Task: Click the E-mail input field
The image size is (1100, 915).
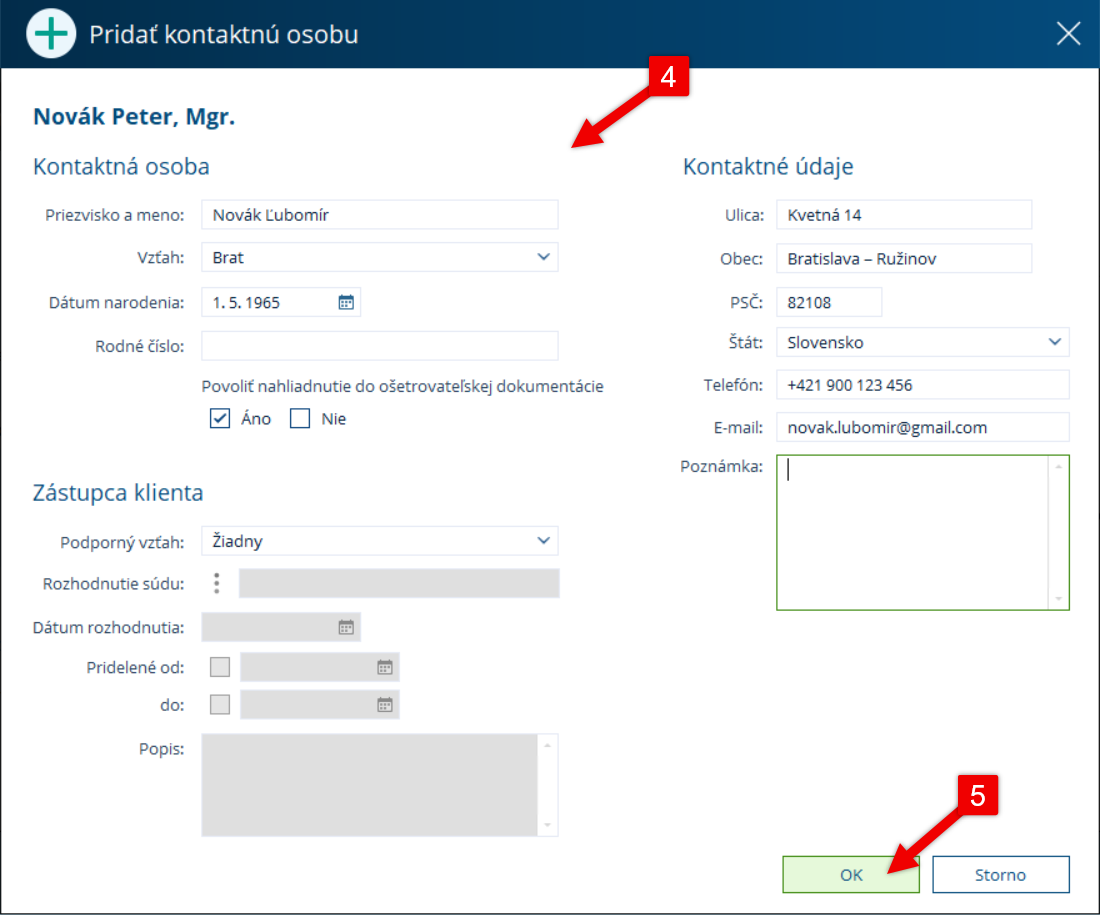Action: click(923, 427)
